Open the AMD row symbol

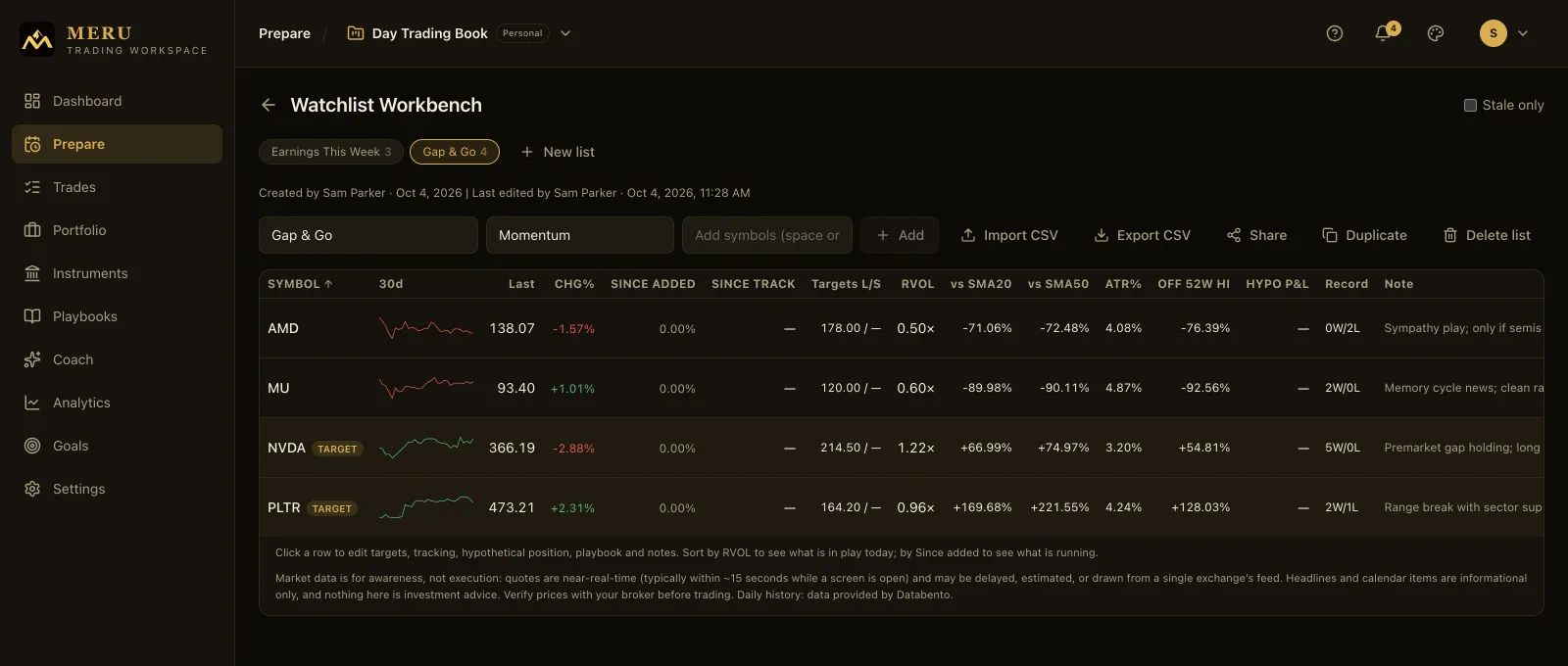tap(283, 328)
